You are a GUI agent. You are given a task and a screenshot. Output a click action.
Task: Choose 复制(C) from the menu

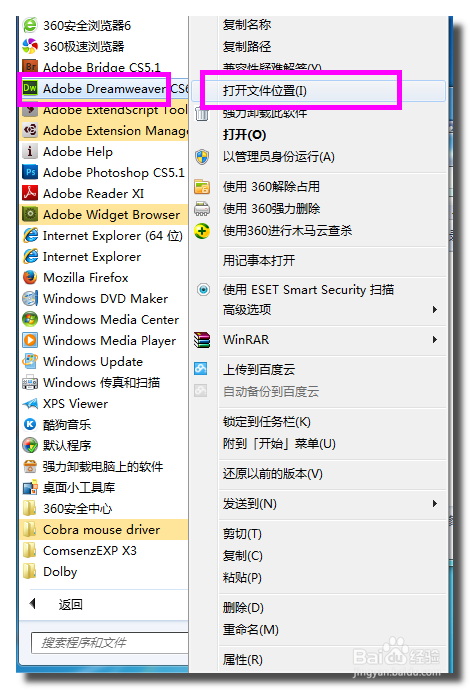(242, 556)
